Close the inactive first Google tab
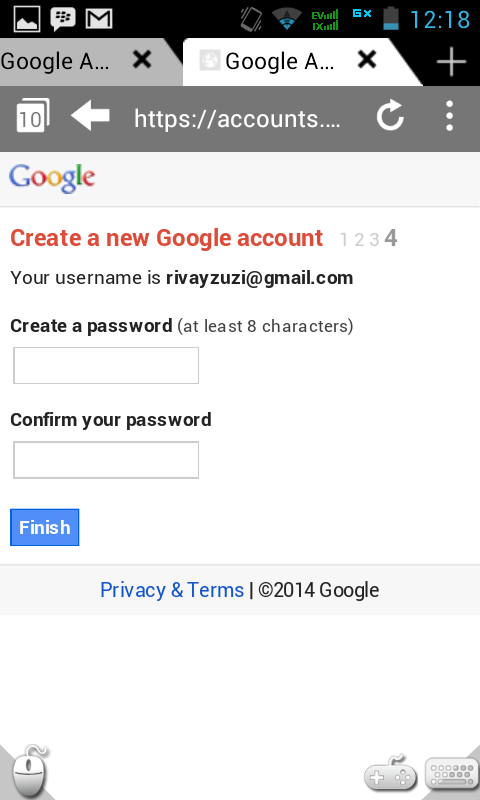The image size is (480, 800). point(142,60)
